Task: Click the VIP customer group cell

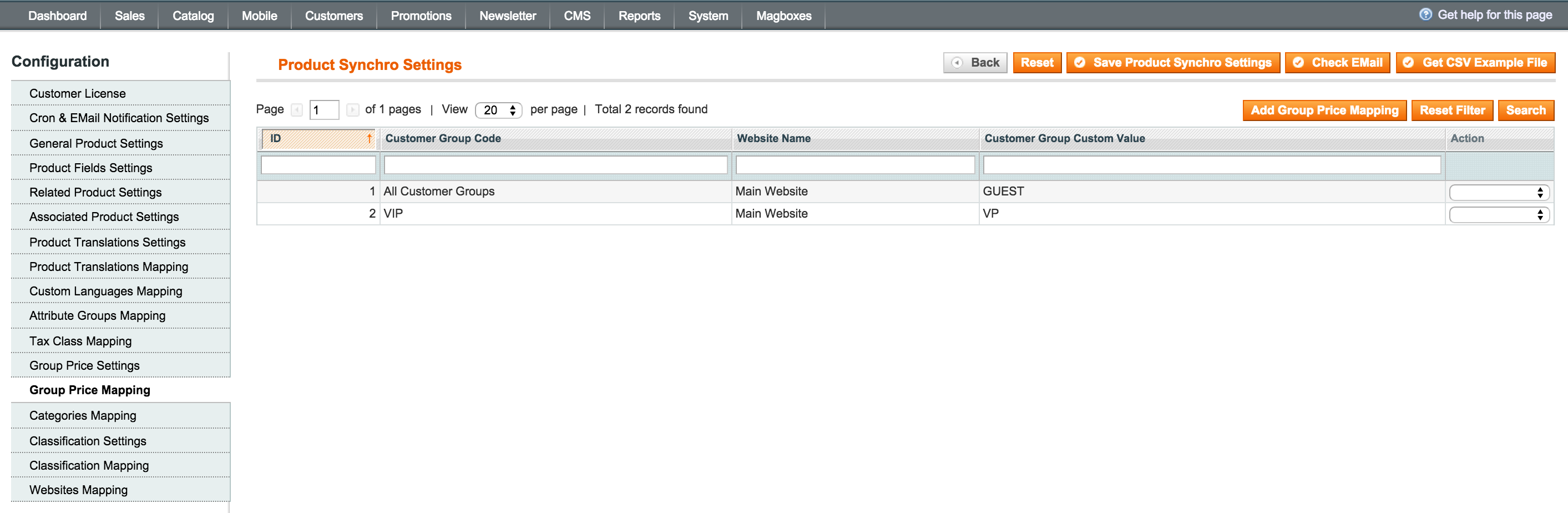Action: (x=556, y=214)
